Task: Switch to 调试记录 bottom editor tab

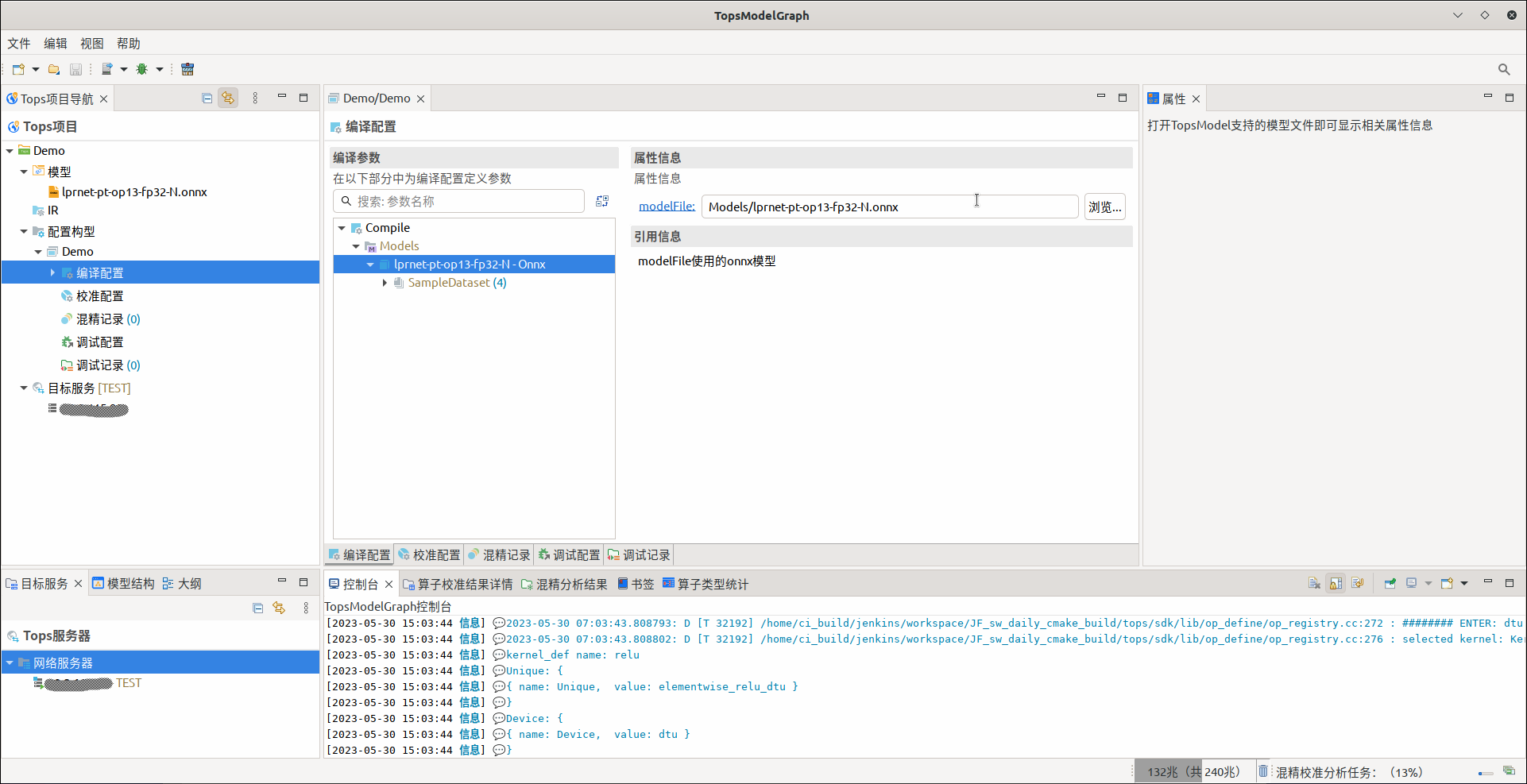Action: click(x=639, y=554)
